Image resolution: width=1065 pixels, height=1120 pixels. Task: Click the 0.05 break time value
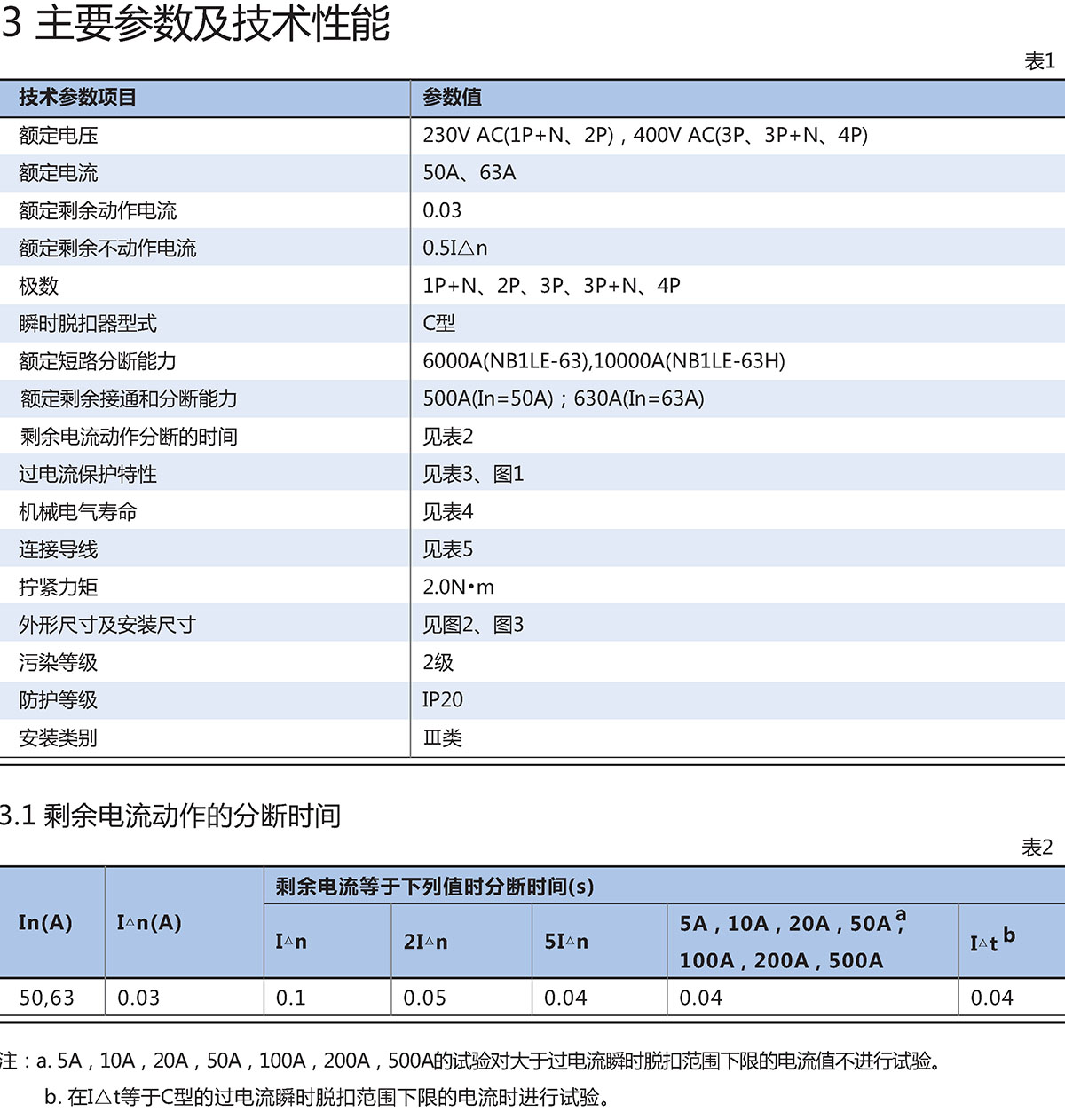(424, 998)
